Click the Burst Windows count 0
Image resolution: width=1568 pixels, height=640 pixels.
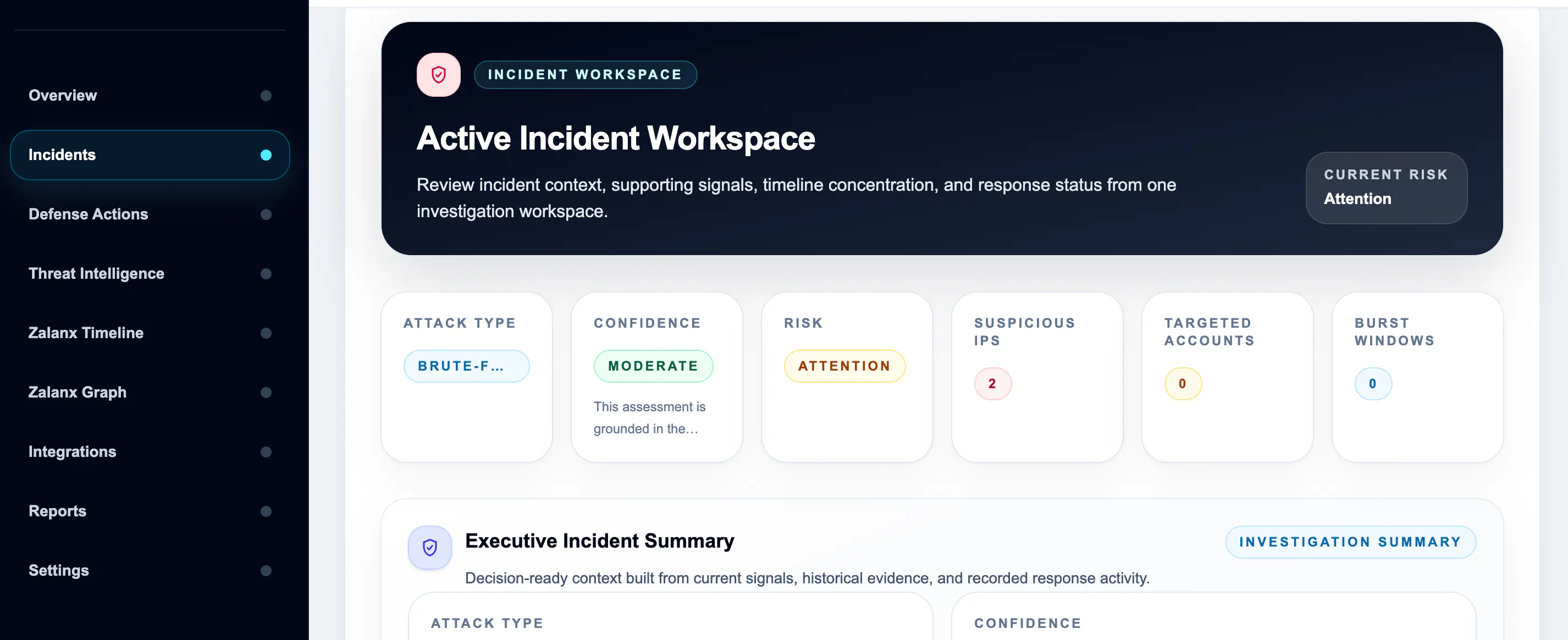[1373, 384]
